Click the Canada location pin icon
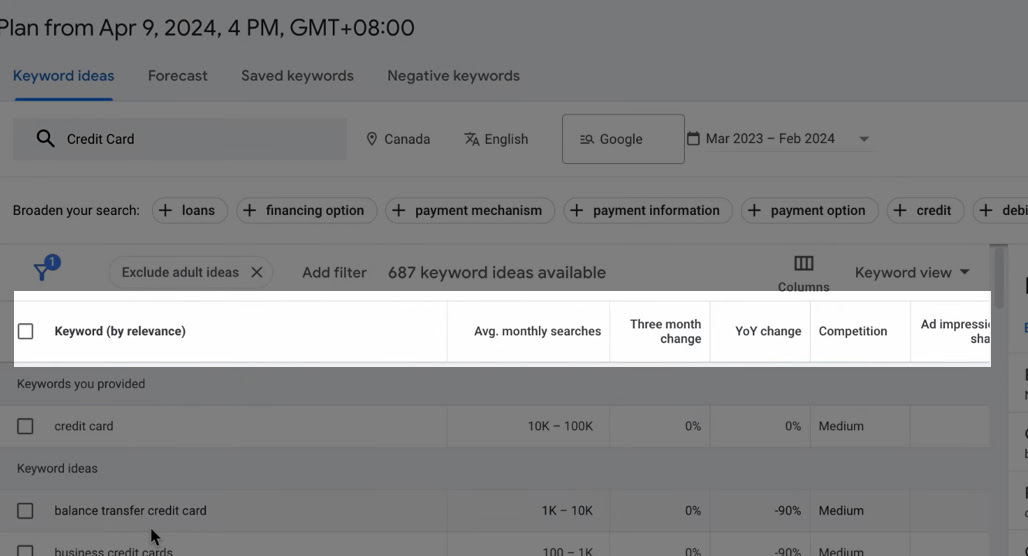The image size is (1028, 556). point(372,139)
